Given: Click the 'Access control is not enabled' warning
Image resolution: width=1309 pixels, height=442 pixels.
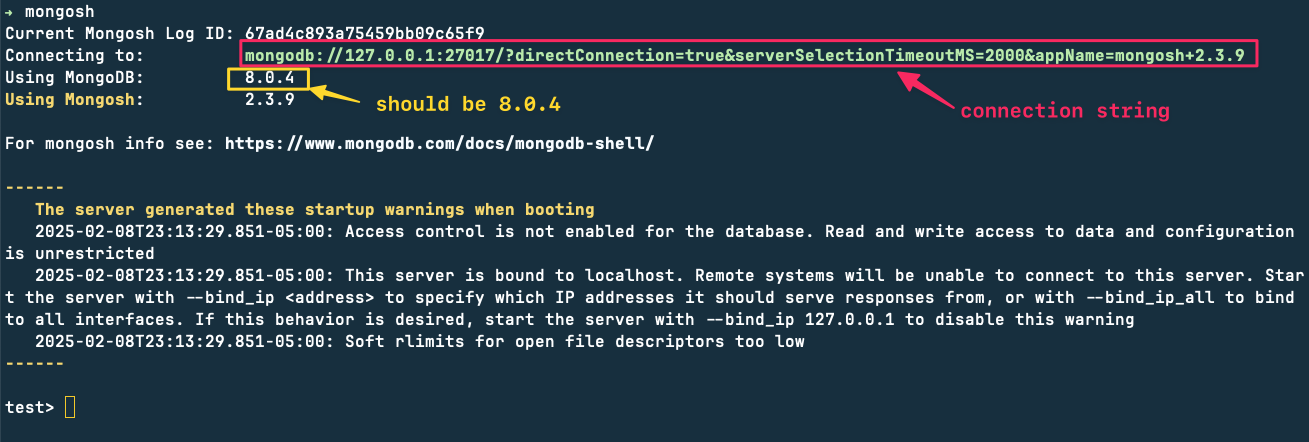Looking at the screenshot, I should pyautogui.click(x=650, y=242).
